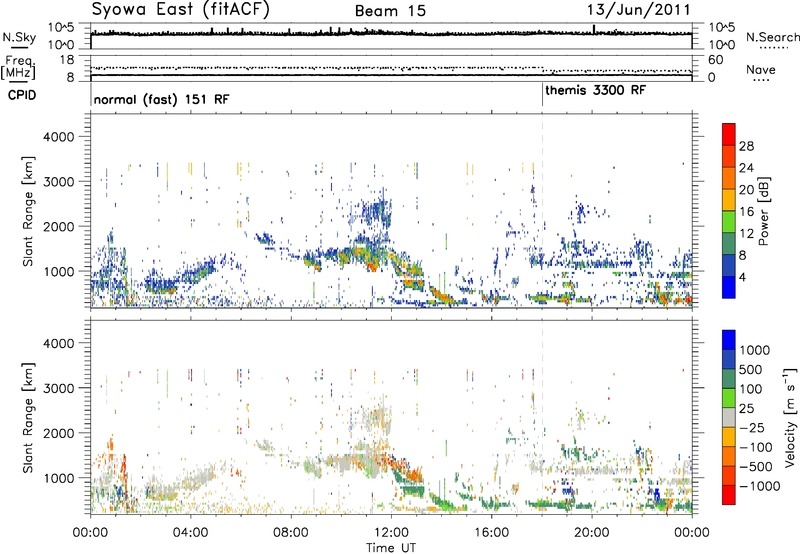800x554 pixels.
Task: Click the "12:00" time axis label
Action: click(391, 532)
